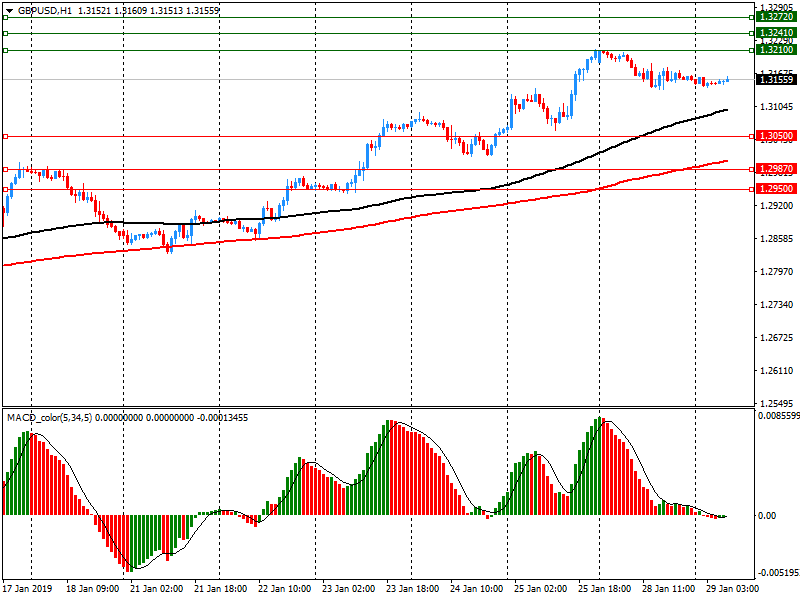This screenshot has height=600, width=800.
Task: Select left handle of 1.32100 green line
Action: [5, 51]
